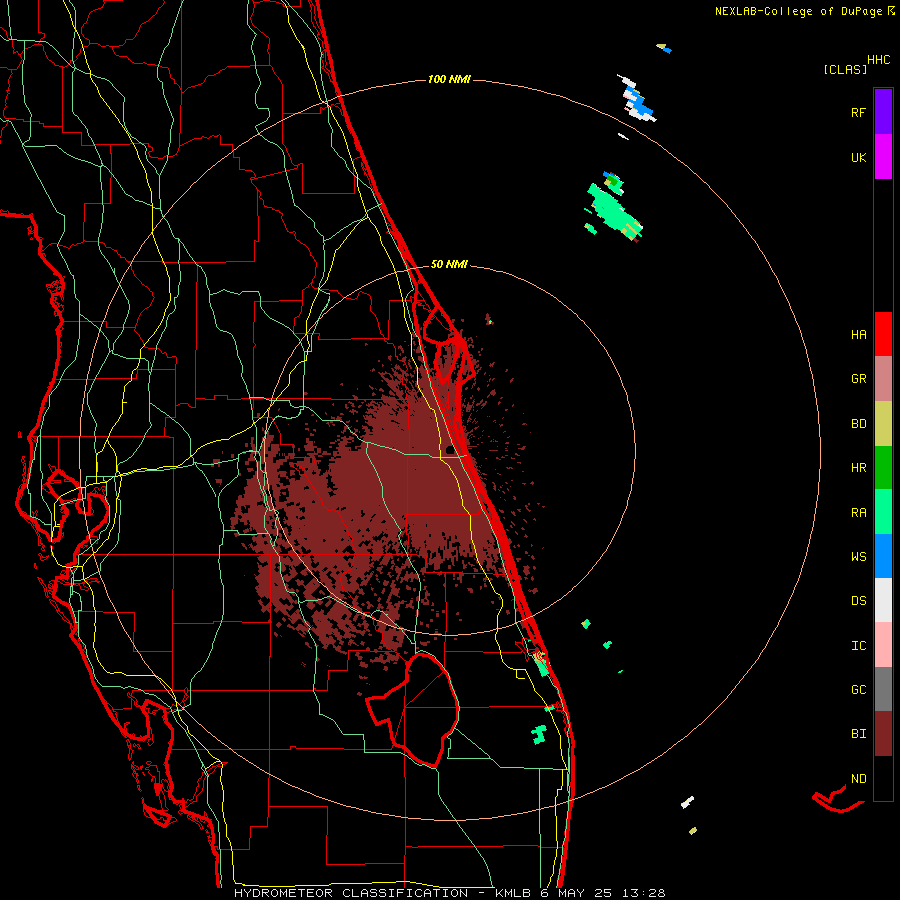Viewport: 900px width, 900px height.
Task: Click the IC pink legend swatch
Action: [x=883, y=645]
